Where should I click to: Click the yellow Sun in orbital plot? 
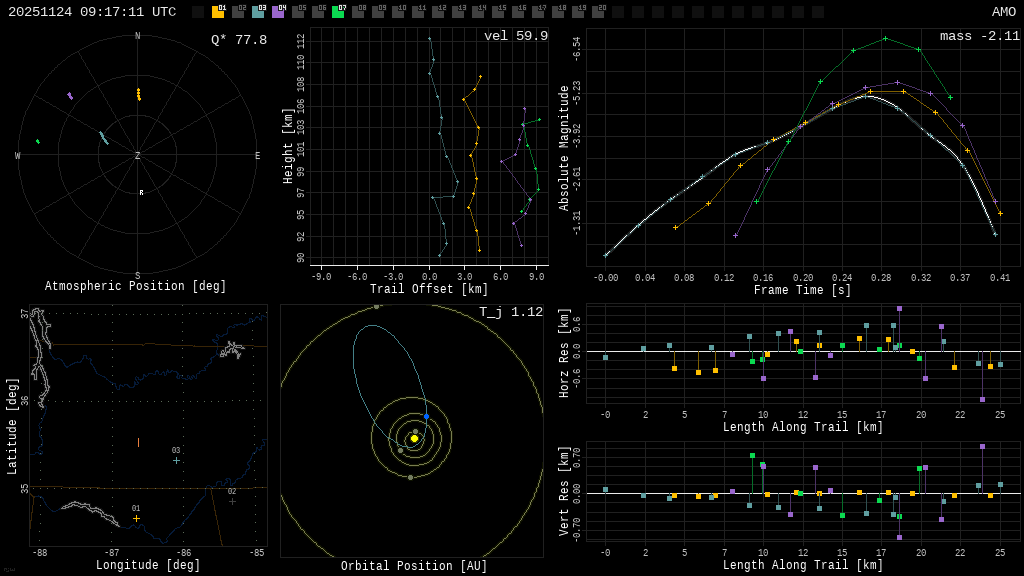pyautogui.click(x=414, y=438)
